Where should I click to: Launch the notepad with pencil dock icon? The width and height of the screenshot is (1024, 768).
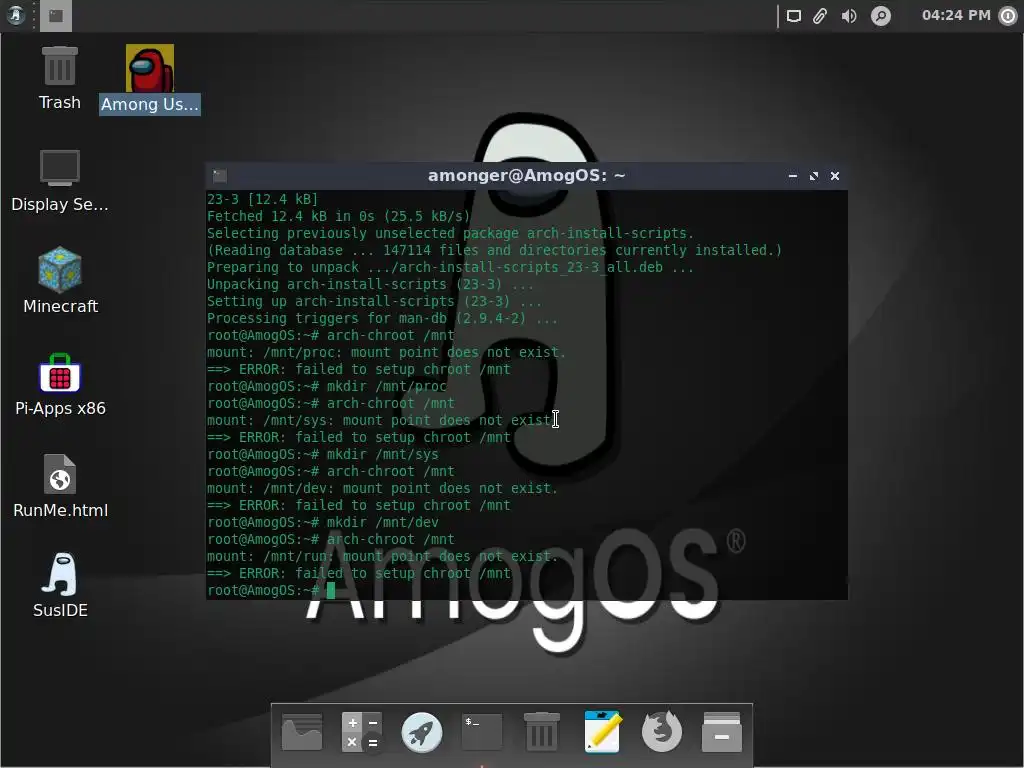602,732
